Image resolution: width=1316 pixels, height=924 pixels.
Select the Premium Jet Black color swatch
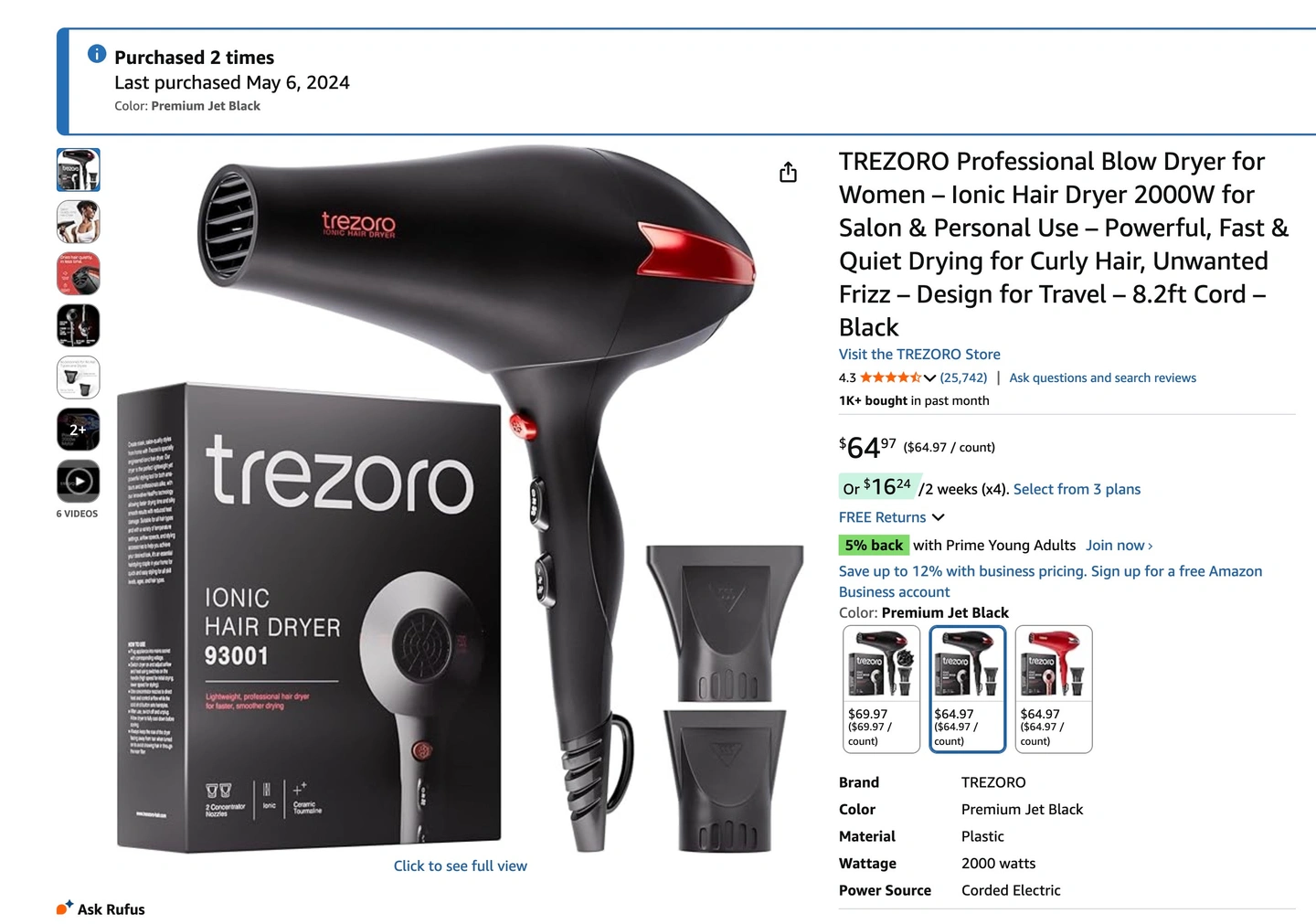coord(967,689)
